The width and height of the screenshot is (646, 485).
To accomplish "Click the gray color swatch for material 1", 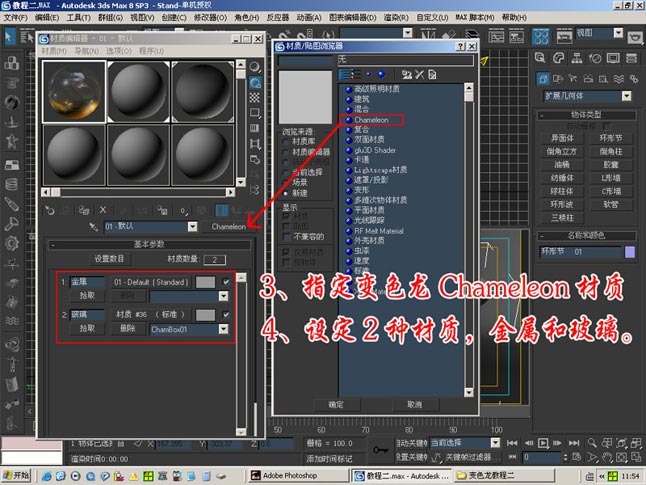I will point(206,282).
